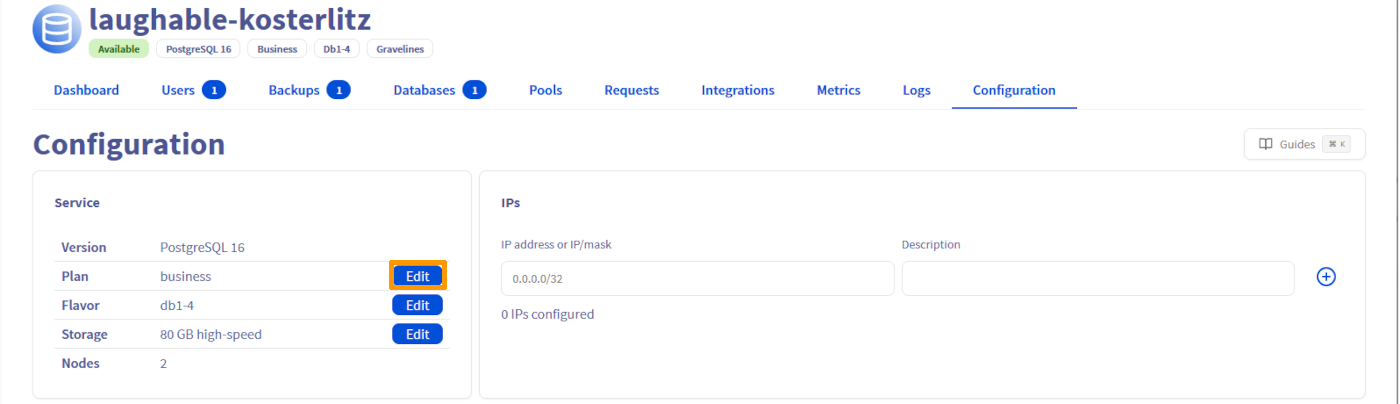The height and width of the screenshot is (404, 1400).
Task: Click the plus icon to add IP
Action: pos(1326,277)
